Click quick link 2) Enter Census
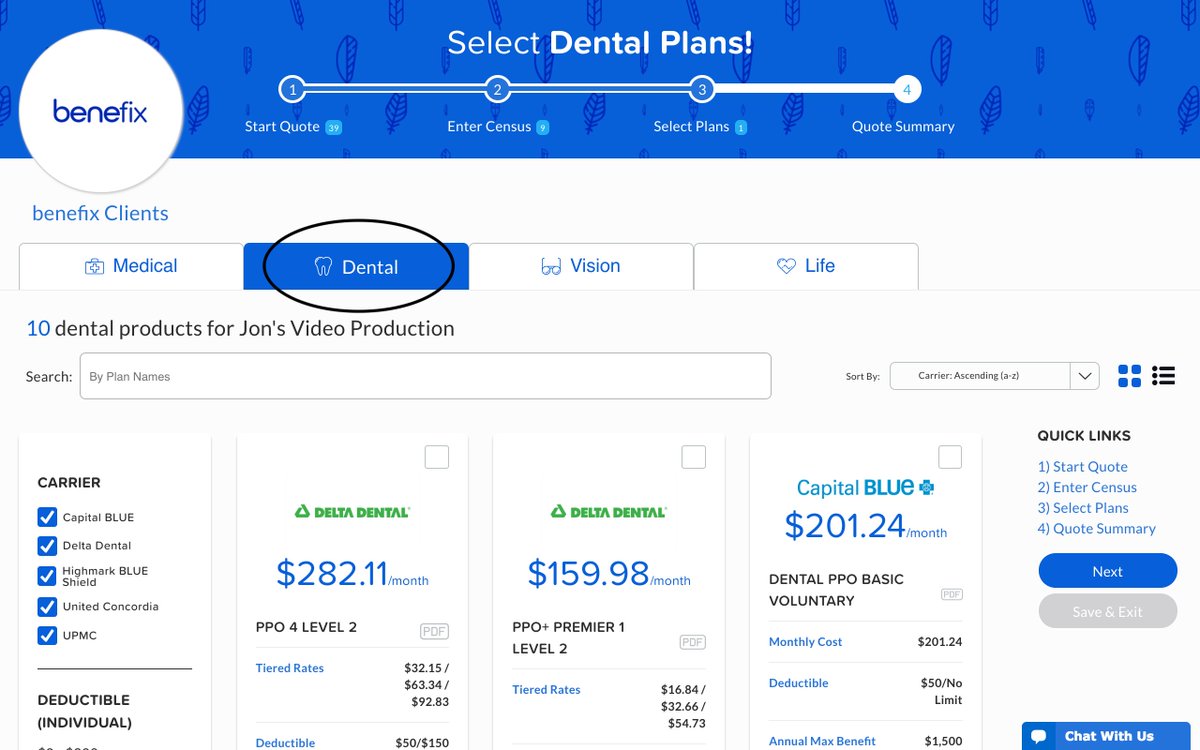This screenshot has width=1200, height=750. click(1087, 488)
